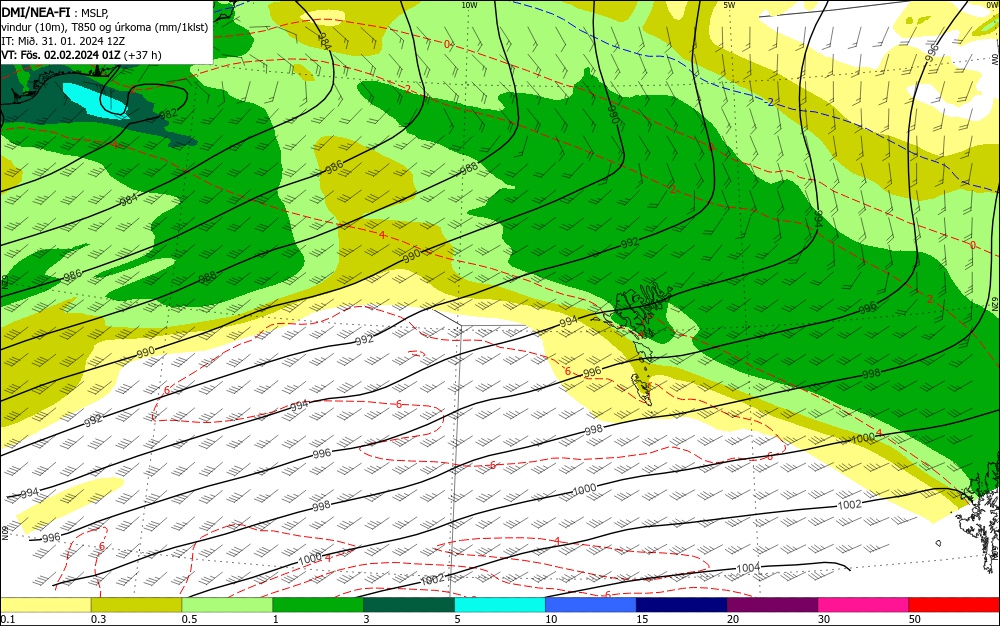Click the legend value "30"
The height and width of the screenshot is (626, 1000).
click(x=824, y=619)
